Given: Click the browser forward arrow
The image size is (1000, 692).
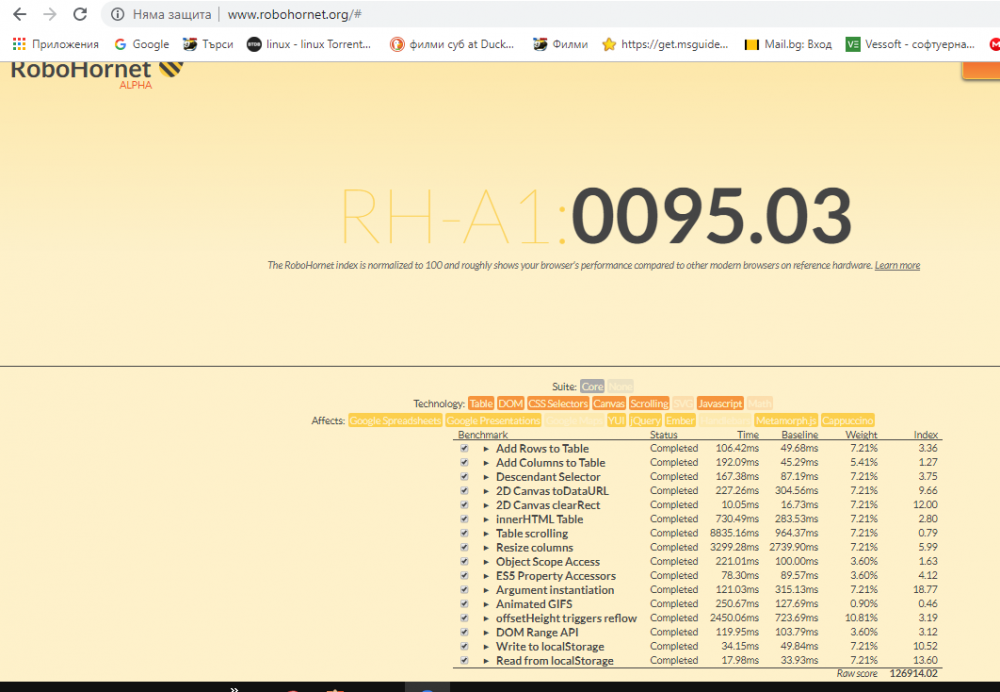Looking at the screenshot, I should click(50, 14).
